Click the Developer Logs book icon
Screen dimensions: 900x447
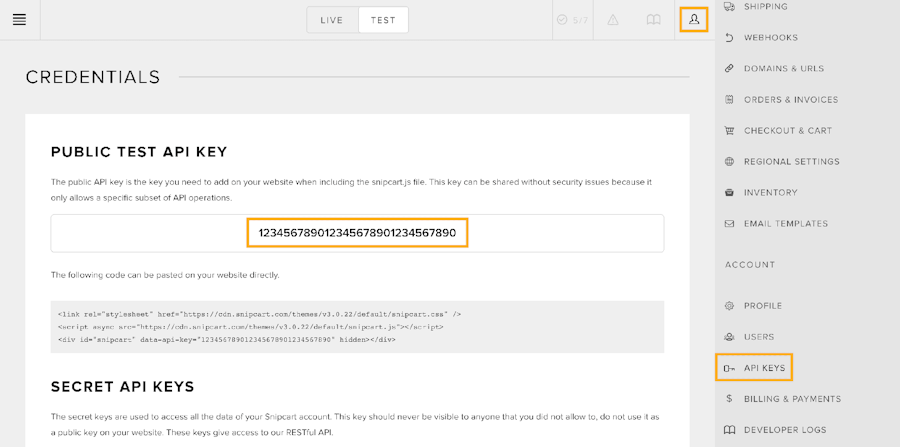pos(730,430)
